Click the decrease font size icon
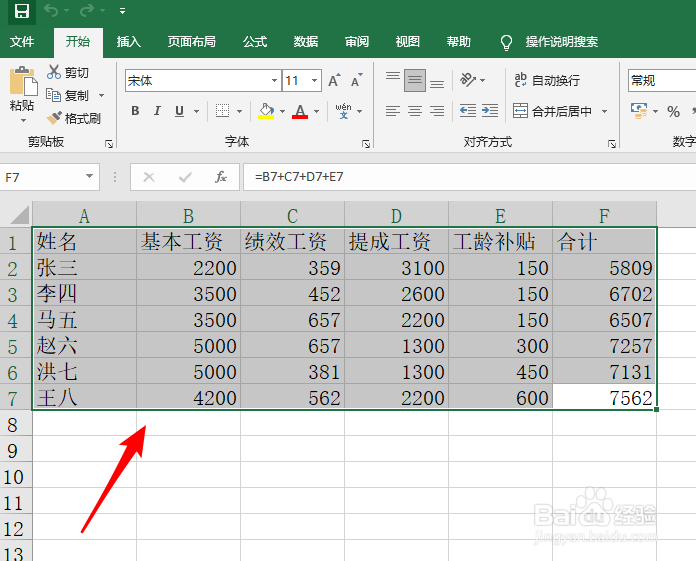 pyautogui.click(x=356, y=80)
